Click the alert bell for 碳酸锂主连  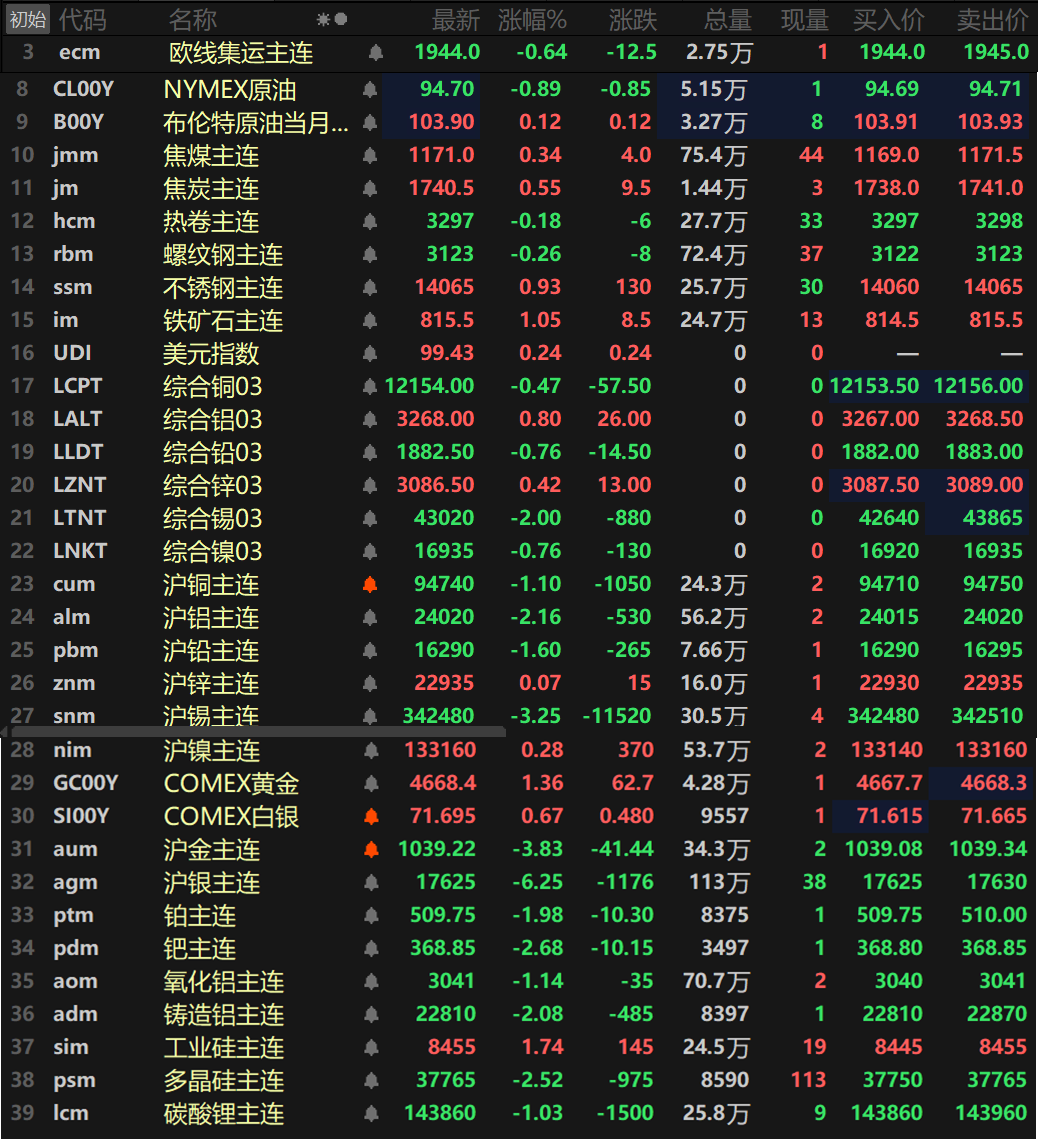(x=369, y=1113)
